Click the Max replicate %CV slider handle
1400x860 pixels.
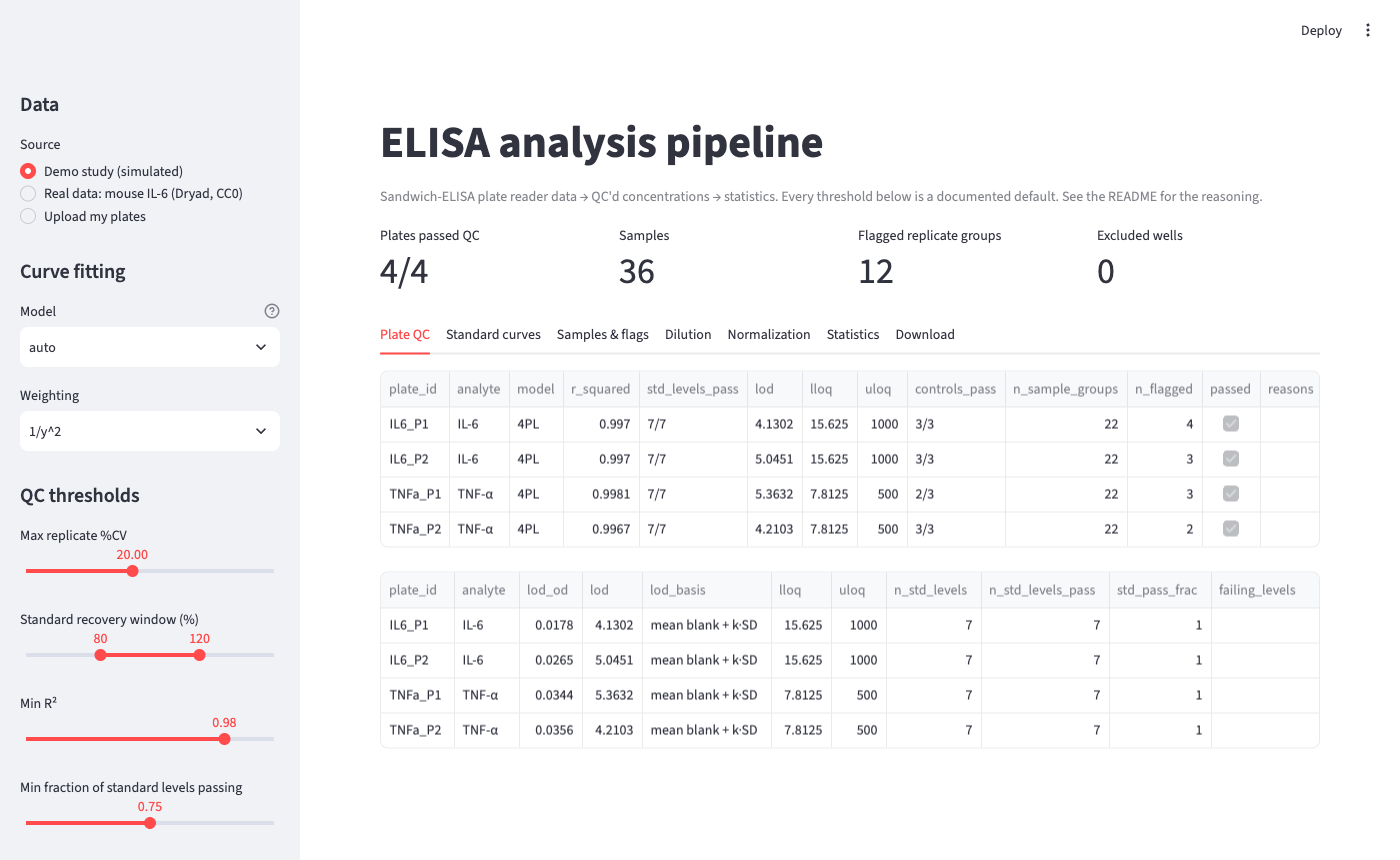132,571
